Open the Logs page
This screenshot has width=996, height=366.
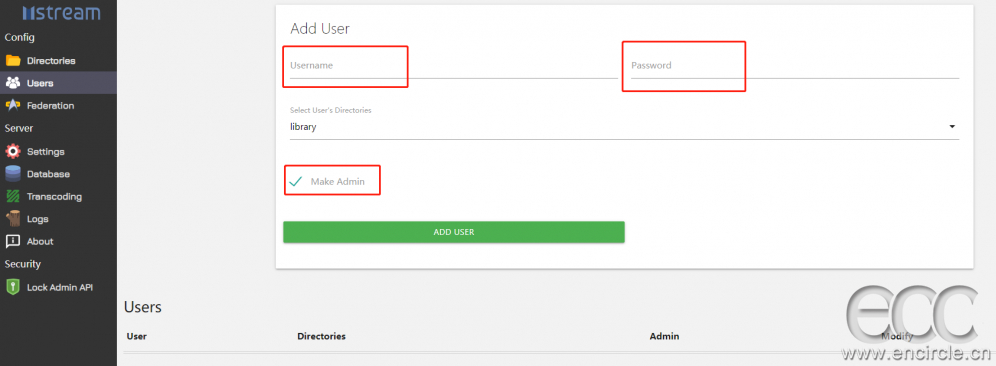pos(58,219)
